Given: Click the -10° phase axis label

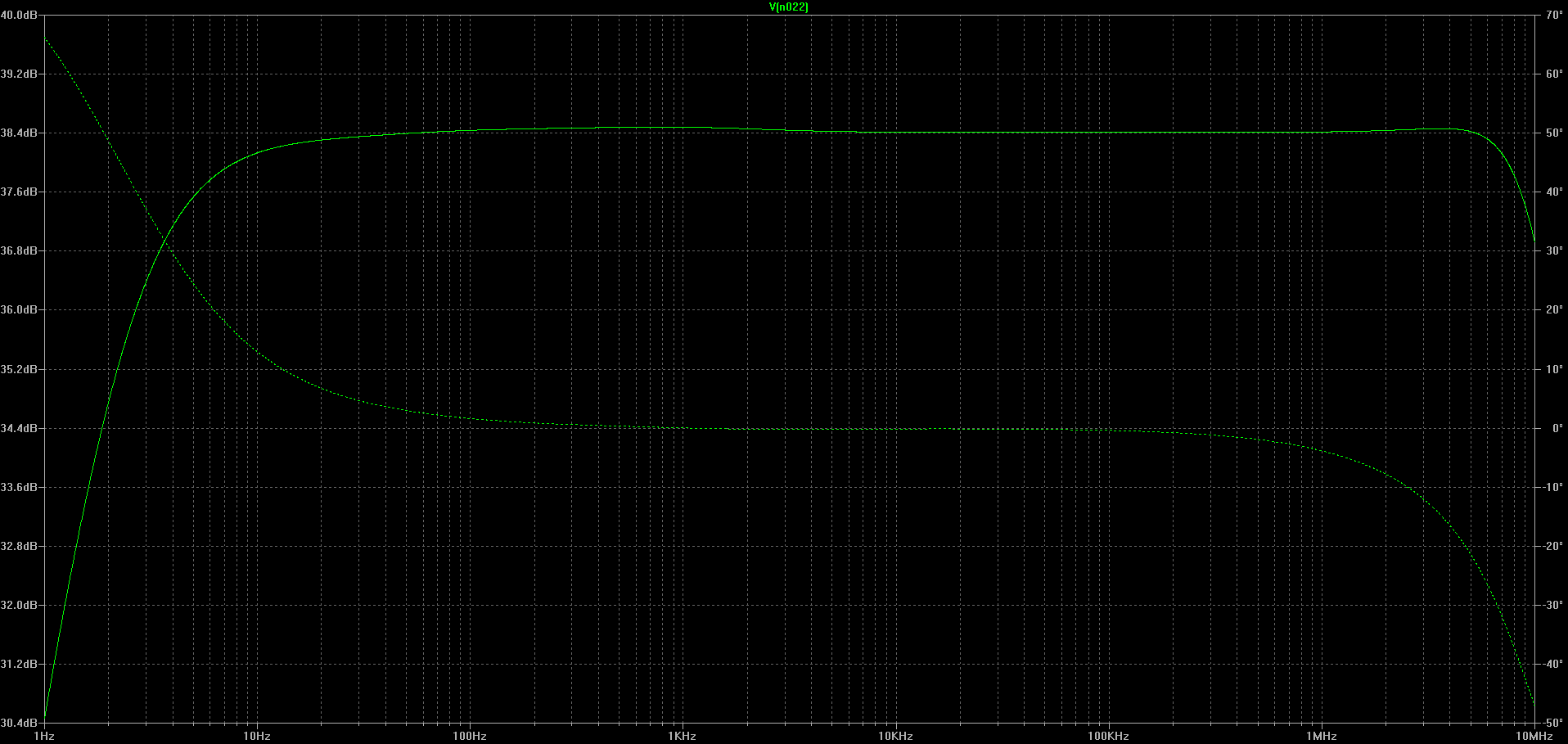Looking at the screenshot, I should point(1552,487).
